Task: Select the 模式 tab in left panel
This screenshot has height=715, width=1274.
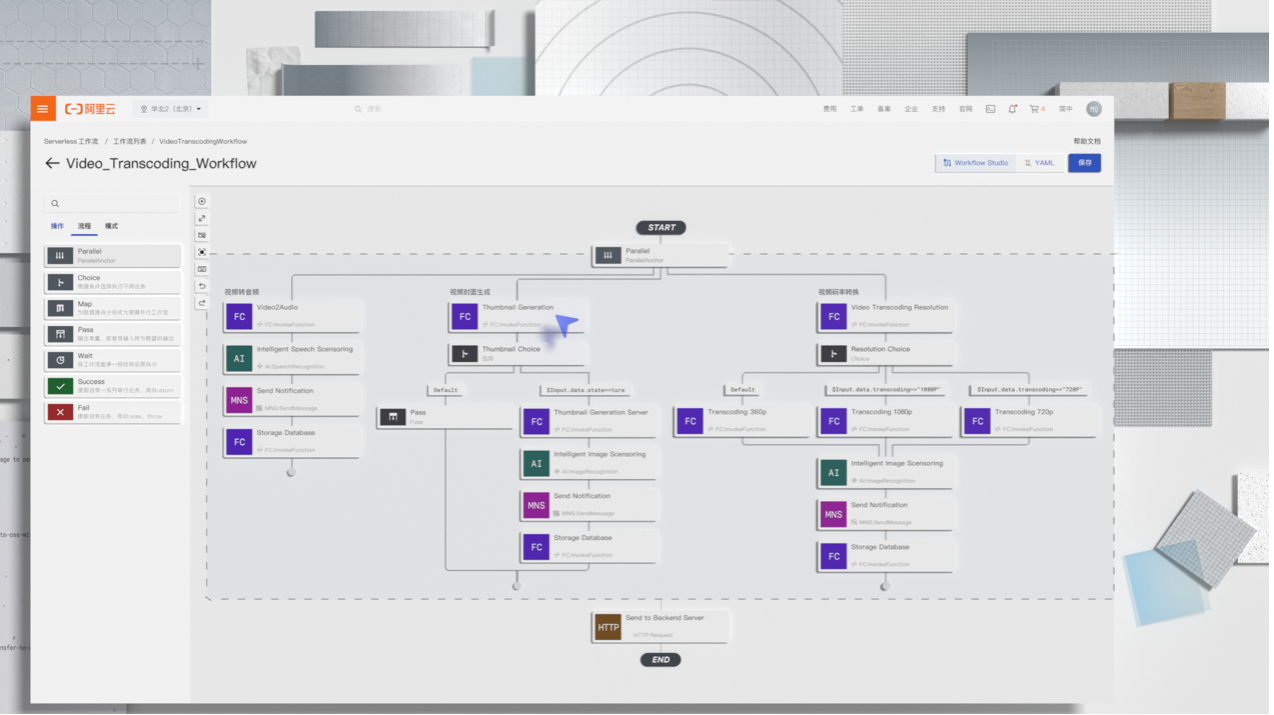Action: click(x=111, y=226)
